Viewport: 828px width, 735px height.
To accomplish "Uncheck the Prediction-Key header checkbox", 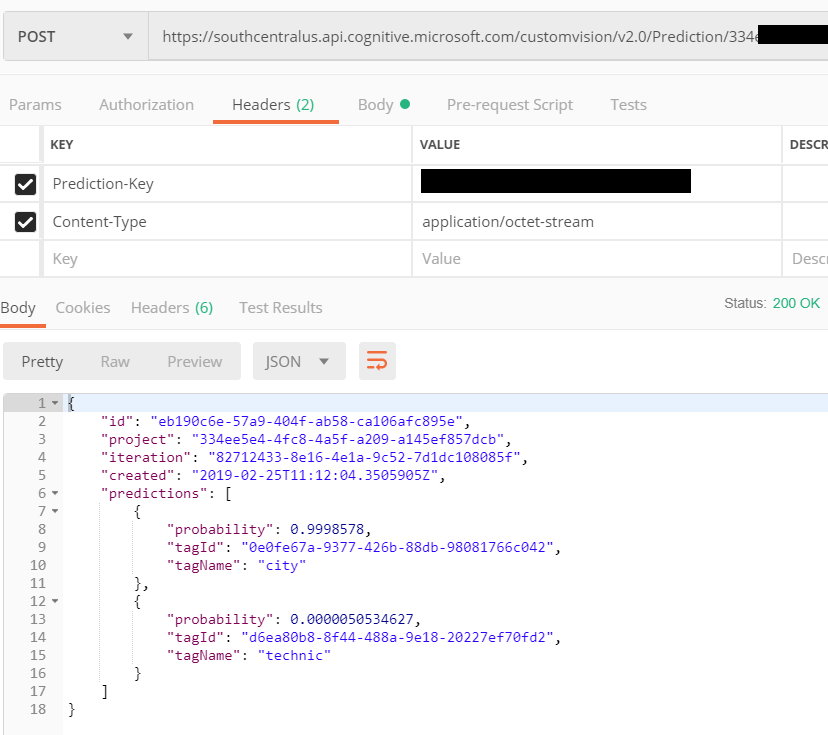I will (26, 184).
